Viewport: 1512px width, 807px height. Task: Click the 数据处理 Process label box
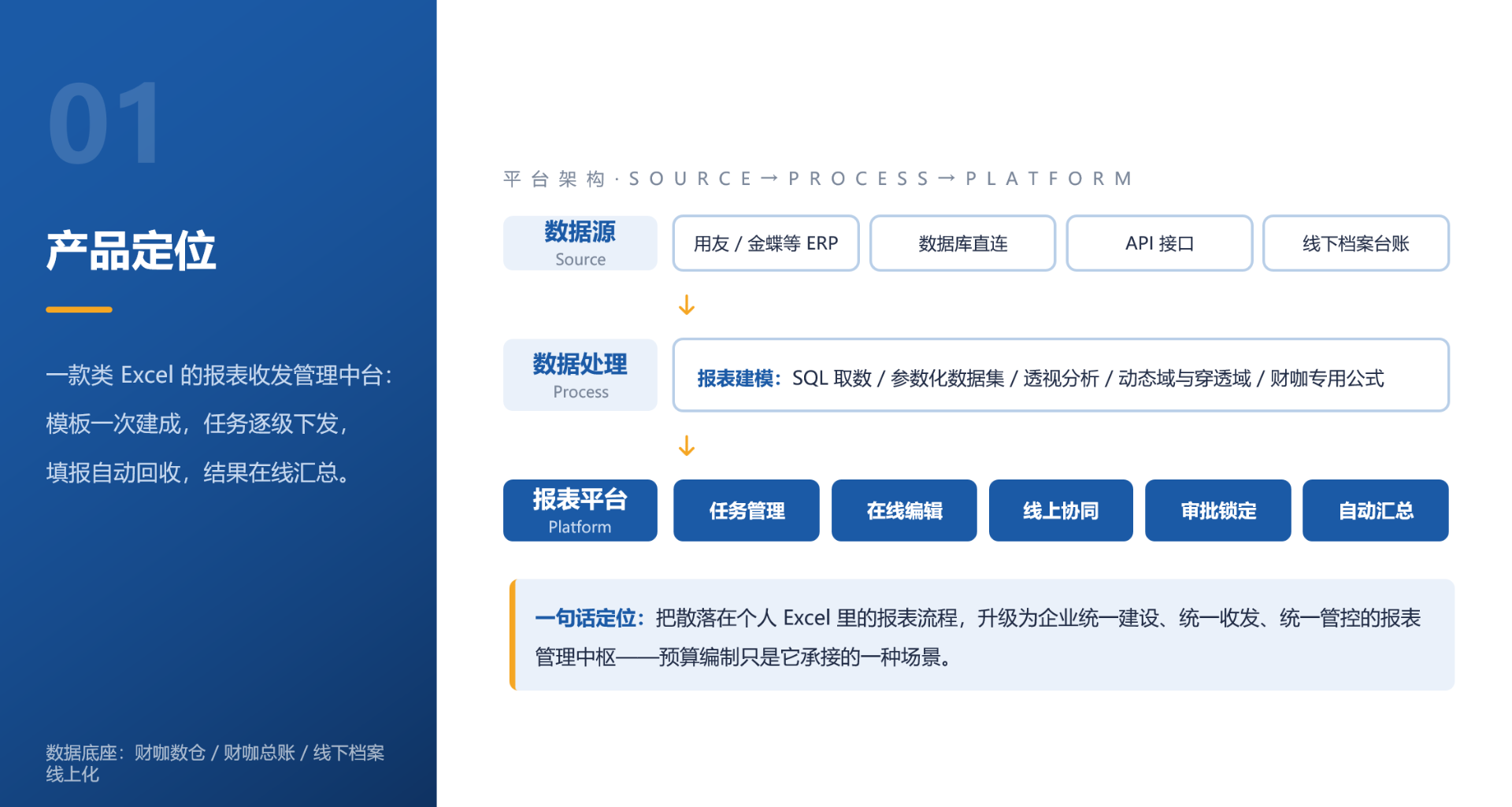pos(580,375)
